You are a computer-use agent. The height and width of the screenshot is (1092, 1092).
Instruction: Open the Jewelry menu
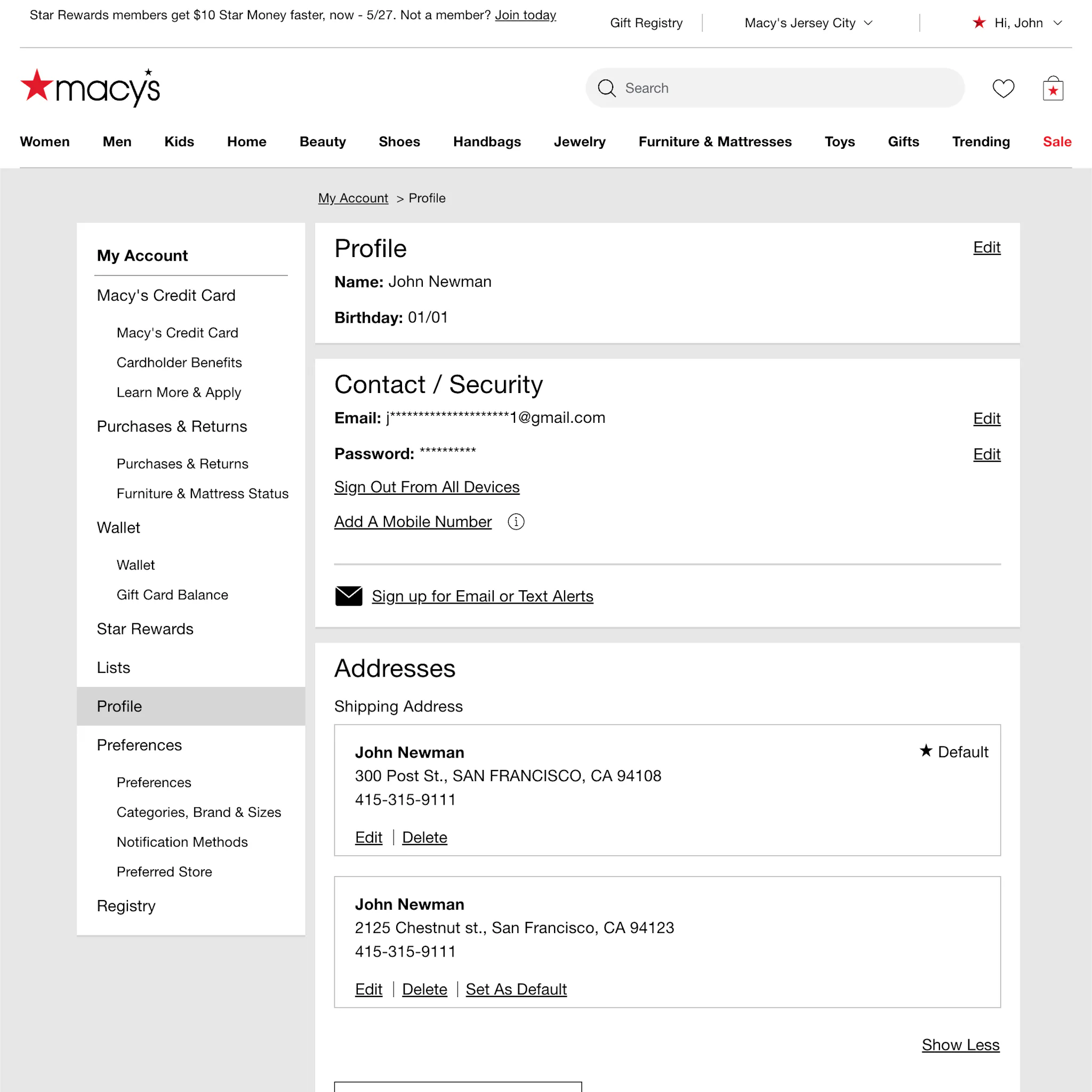[580, 141]
